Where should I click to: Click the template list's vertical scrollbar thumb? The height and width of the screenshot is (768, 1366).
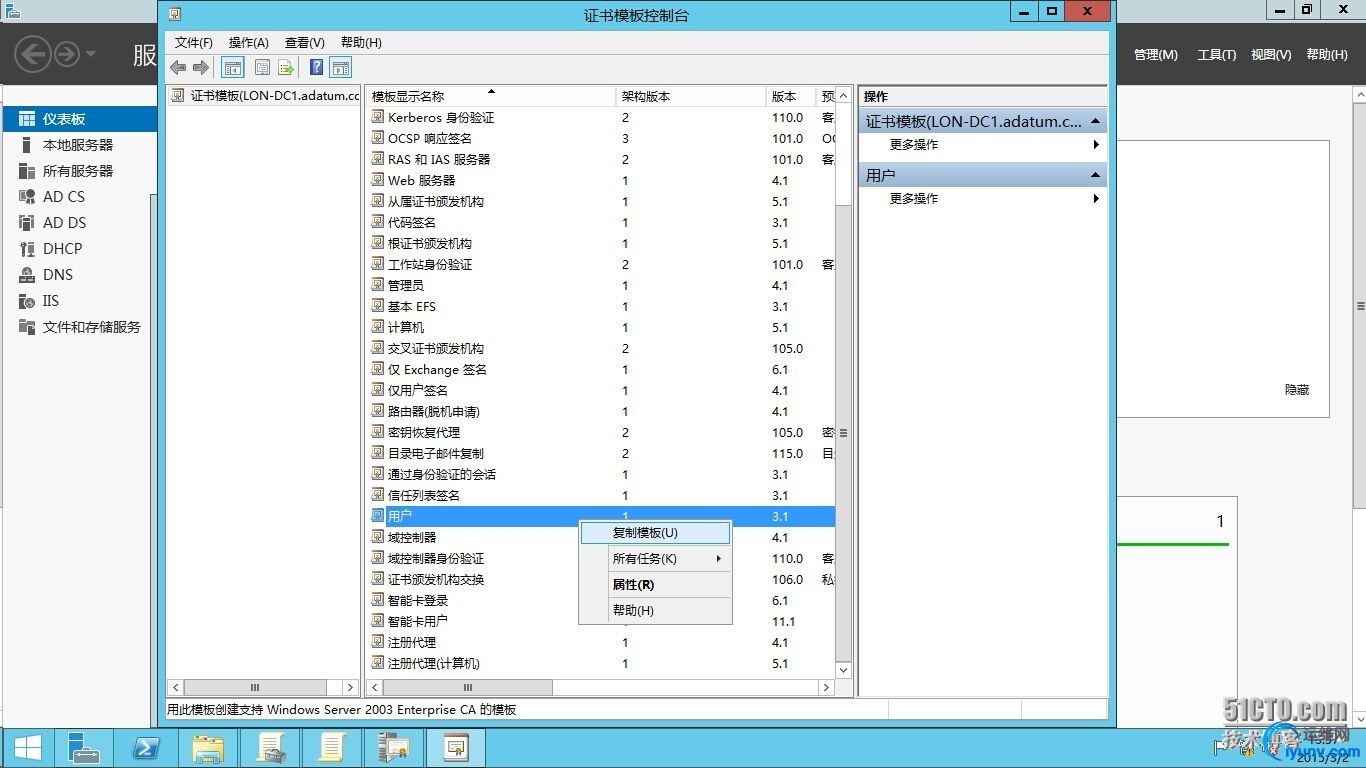pyautogui.click(x=843, y=433)
